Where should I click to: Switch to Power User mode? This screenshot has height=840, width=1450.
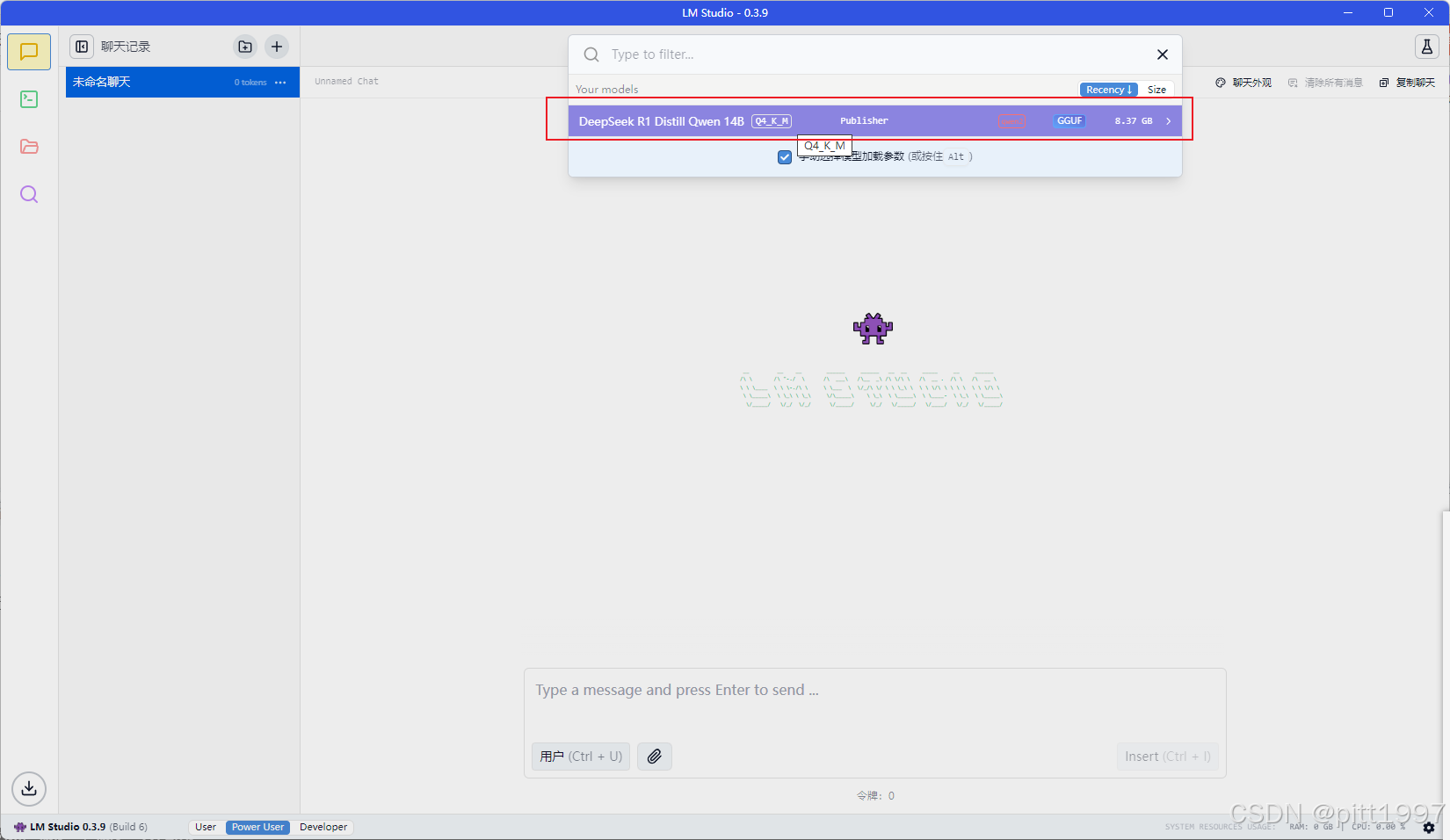(257, 827)
